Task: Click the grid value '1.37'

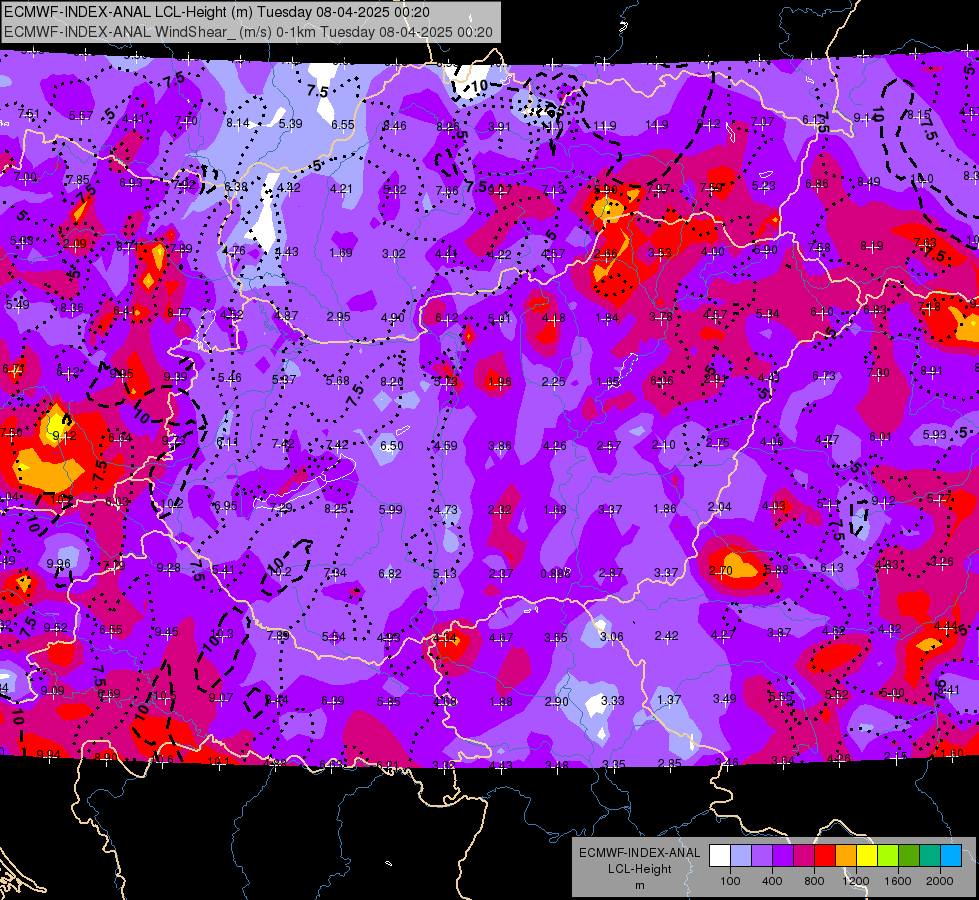Action: (669, 700)
